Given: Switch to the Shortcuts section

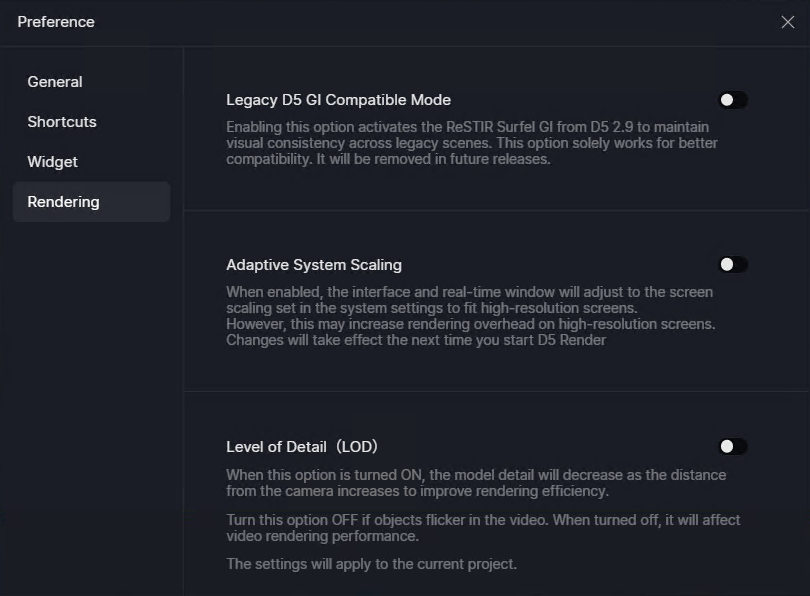Looking at the screenshot, I should [x=62, y=122].
